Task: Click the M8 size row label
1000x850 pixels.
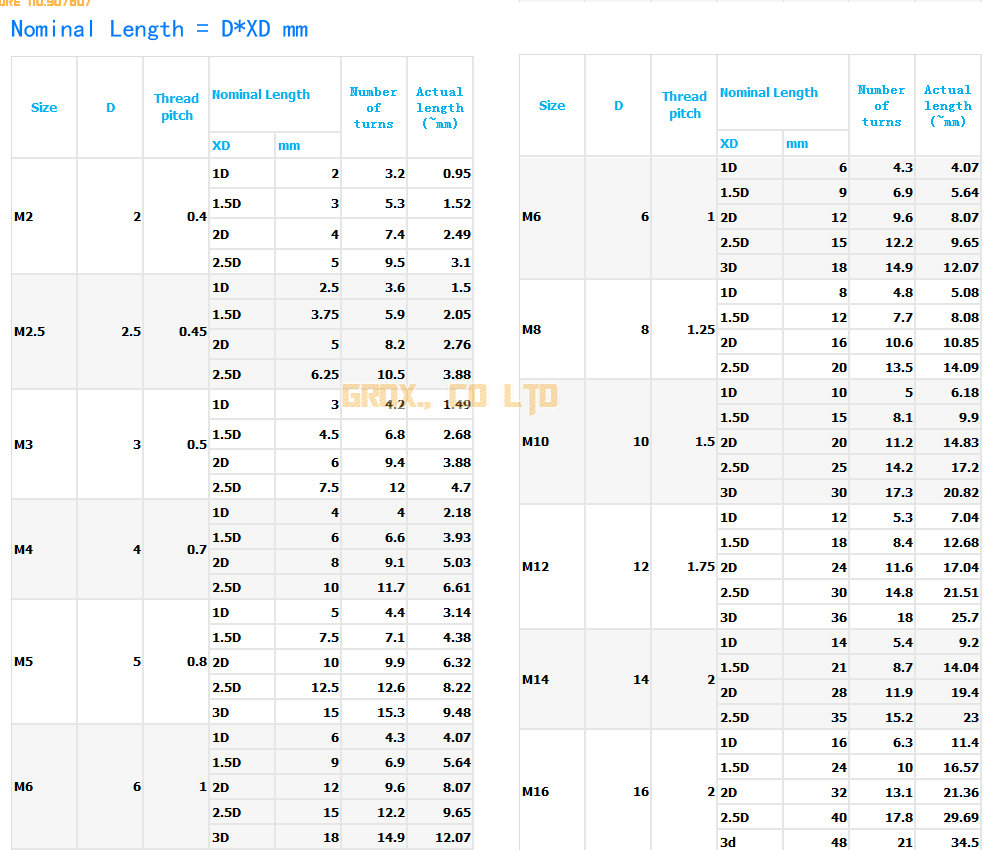Action: (532, 329)
